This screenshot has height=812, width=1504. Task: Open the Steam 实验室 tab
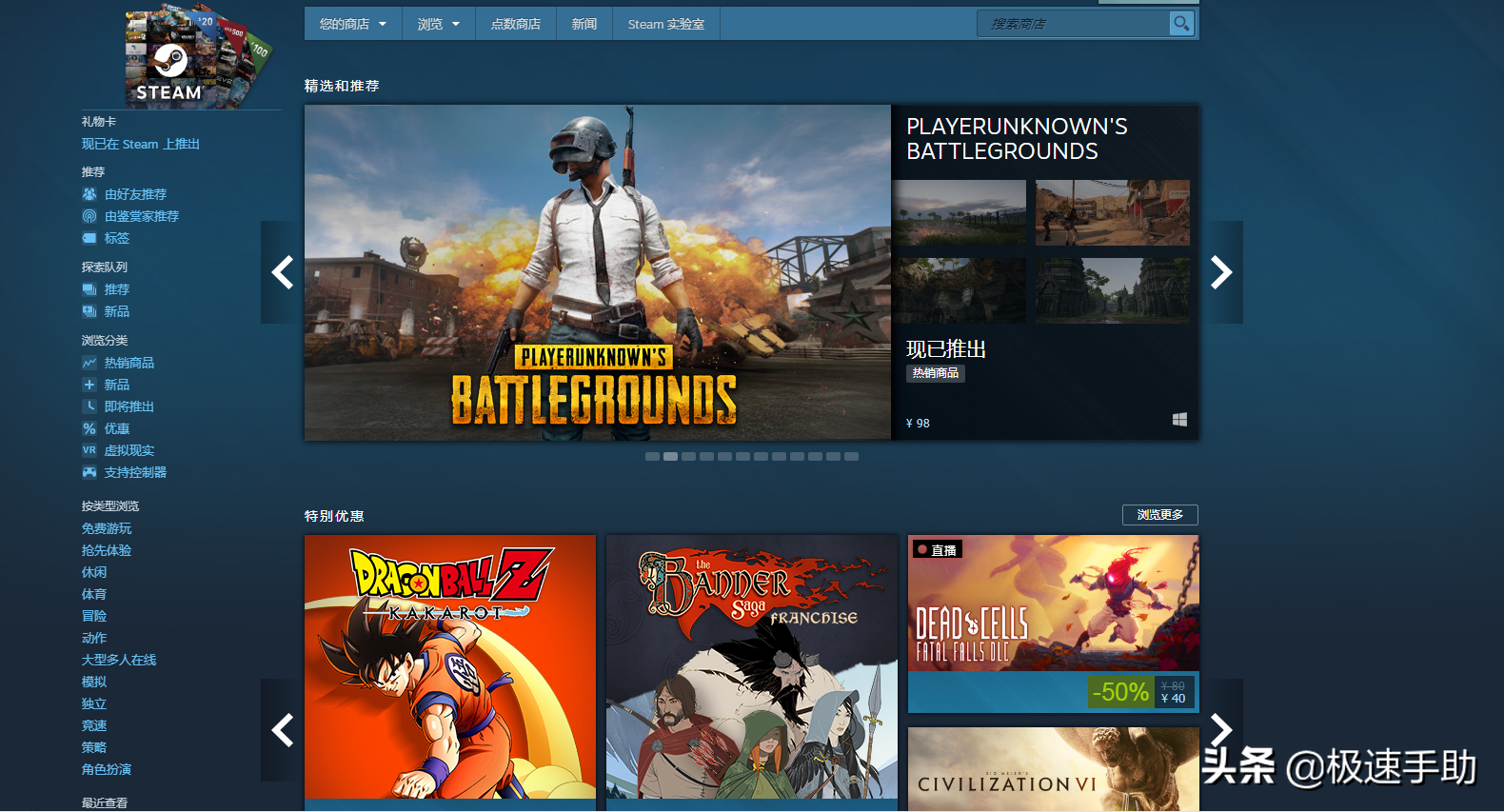tap(666, 24)
